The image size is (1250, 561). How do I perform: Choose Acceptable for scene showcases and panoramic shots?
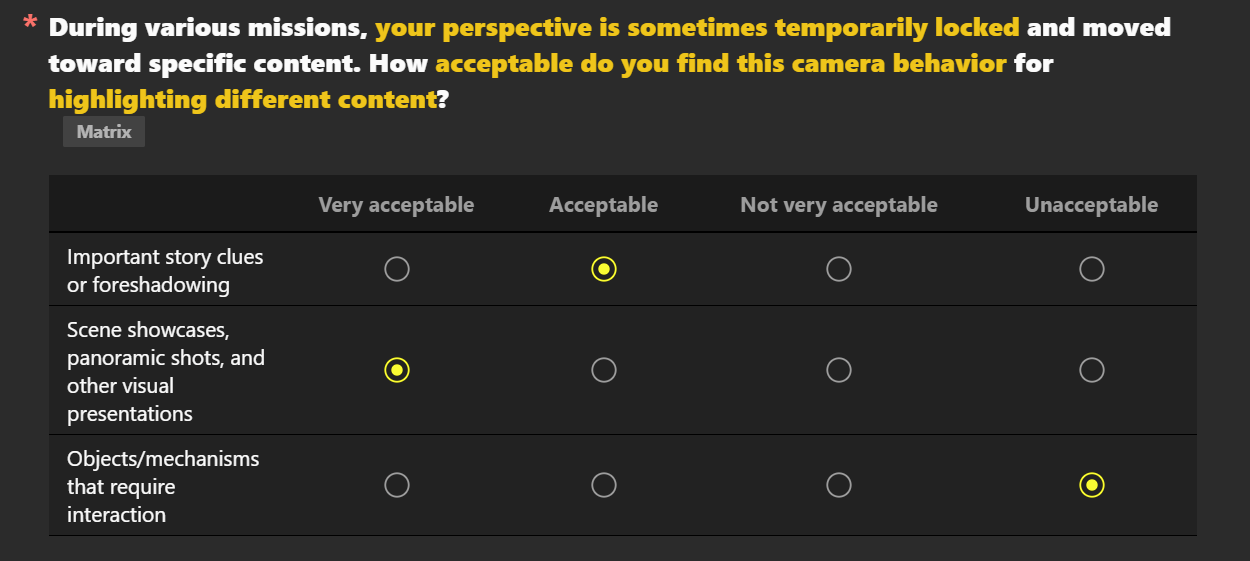click(x=604, y=370)
